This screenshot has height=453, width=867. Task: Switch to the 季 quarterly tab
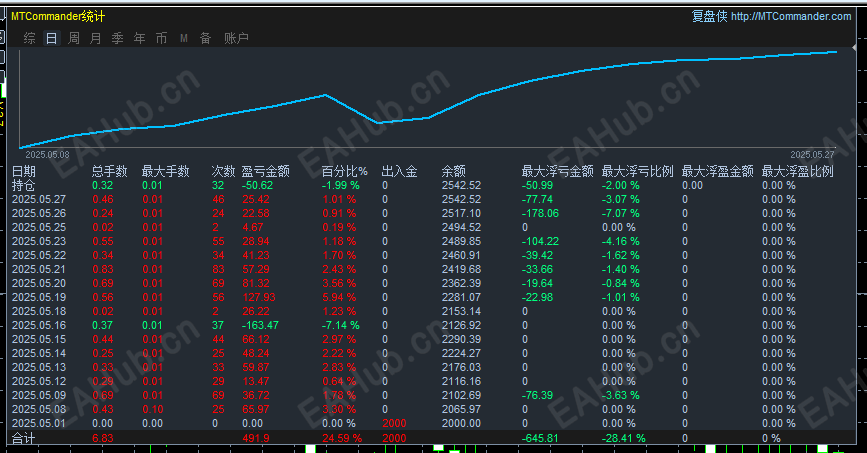coord(117,38)
